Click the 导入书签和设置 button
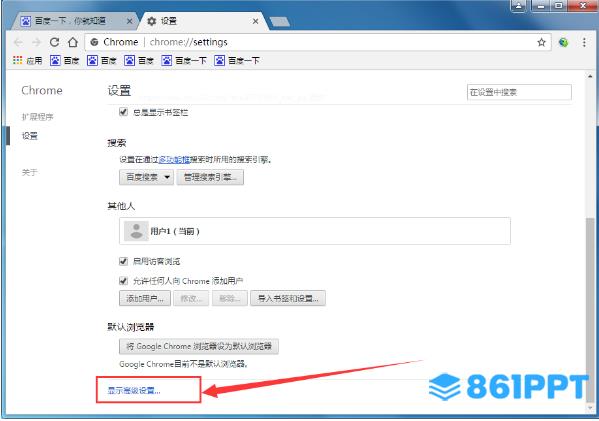Viewport: 599px width, 421px height. point(288,298)
